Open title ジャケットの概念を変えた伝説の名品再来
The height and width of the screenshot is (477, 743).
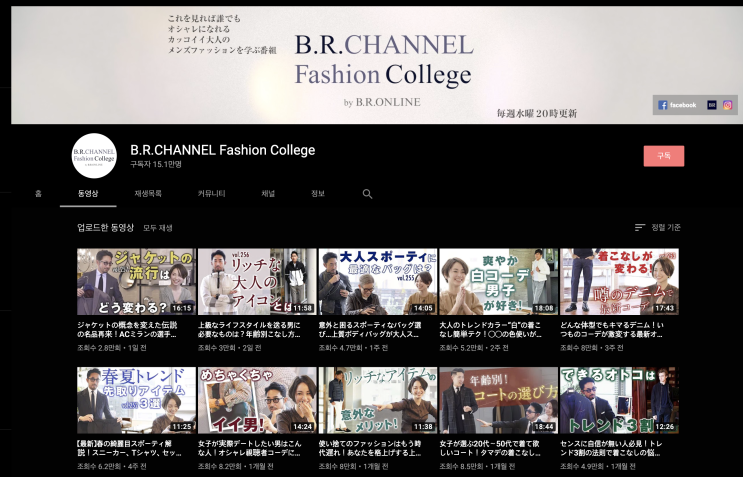[127, 330]
